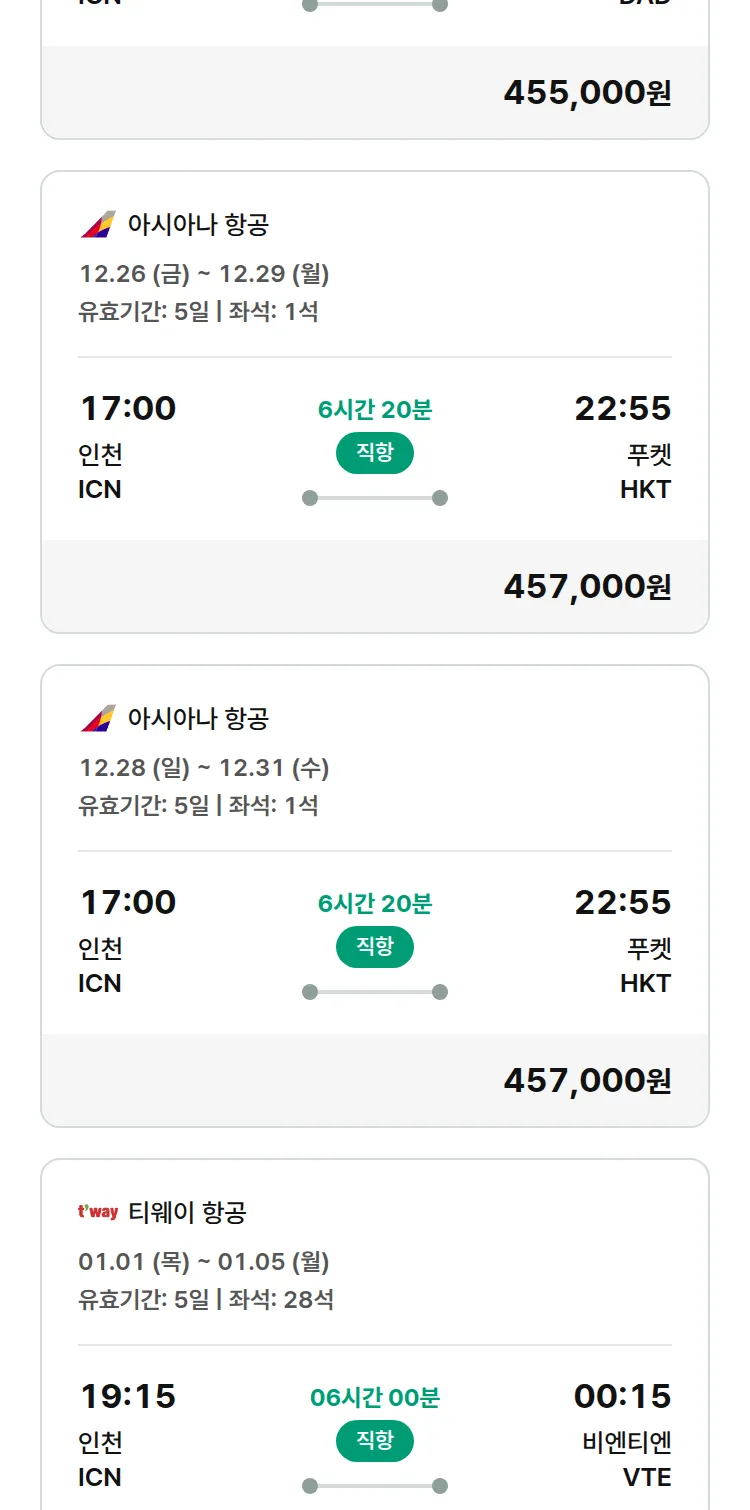Tap 직항 badge on the 12.26 Asiana flight

pyautogui.click(x=375, y=453)
